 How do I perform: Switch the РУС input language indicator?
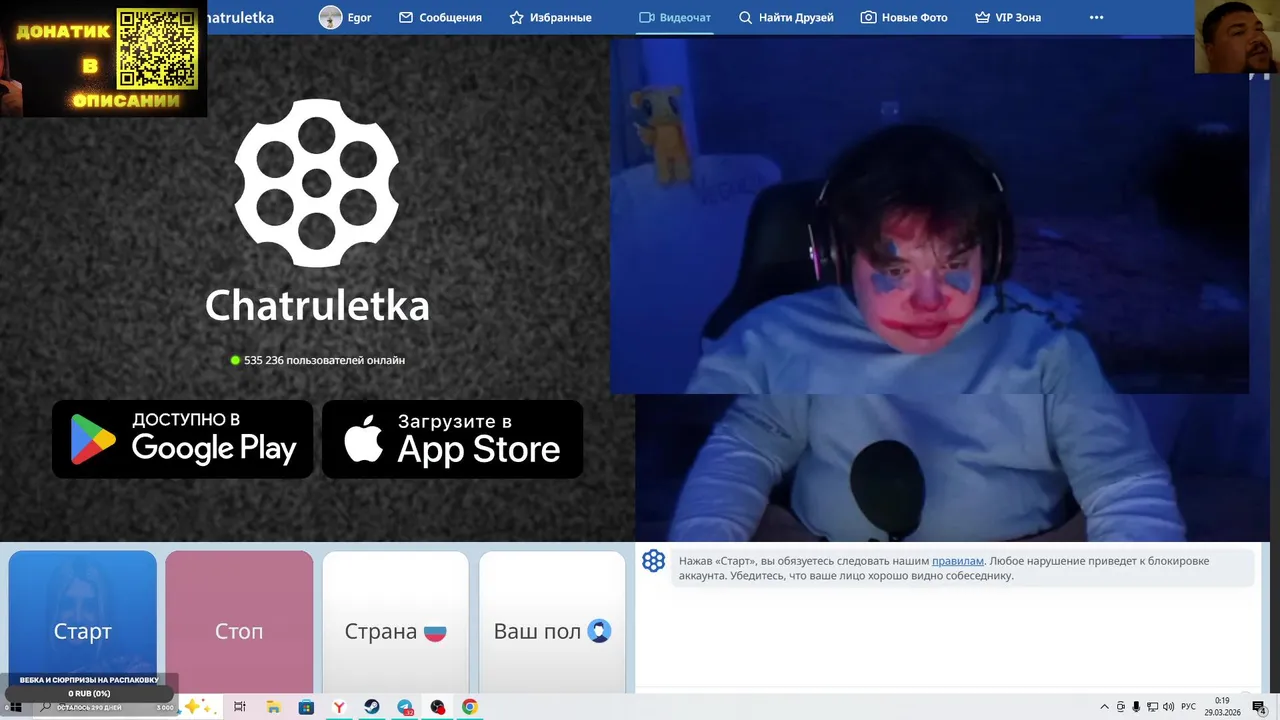[1188, 707]
